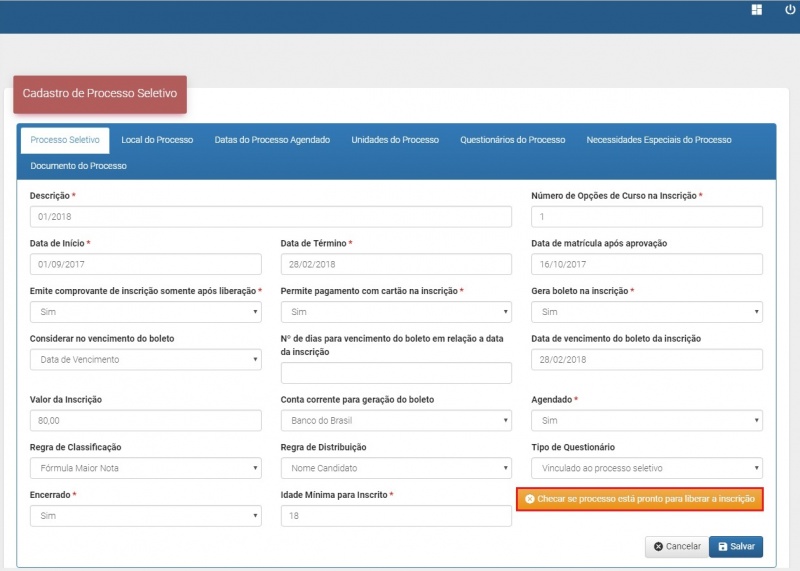The width and height of the screenshot is (800, 571).
Task: Click Checar se processo está pronto button
Action: 639,498
